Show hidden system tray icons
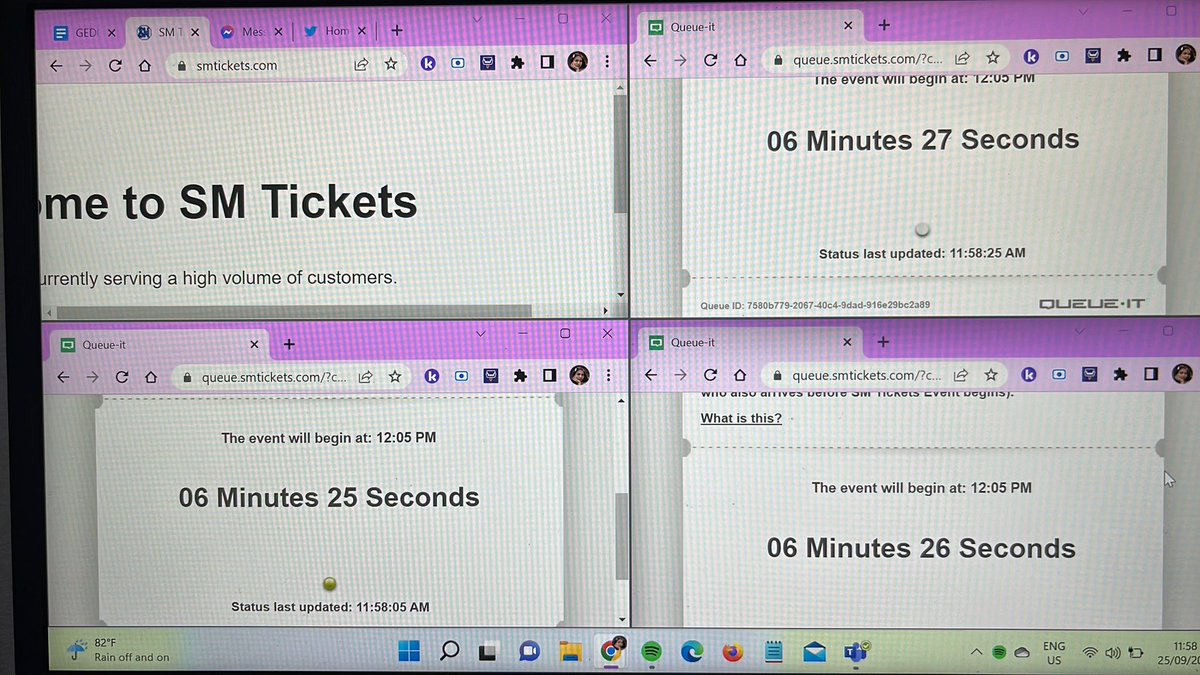 (977, 652)
